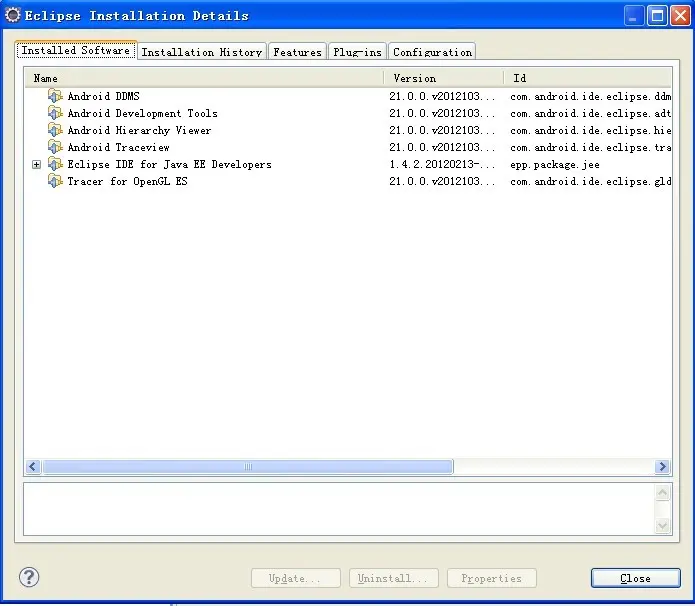The height and width of the screenshot is (606, 695).
Task: Select the Android Traceview row
Action: point(348,147)
